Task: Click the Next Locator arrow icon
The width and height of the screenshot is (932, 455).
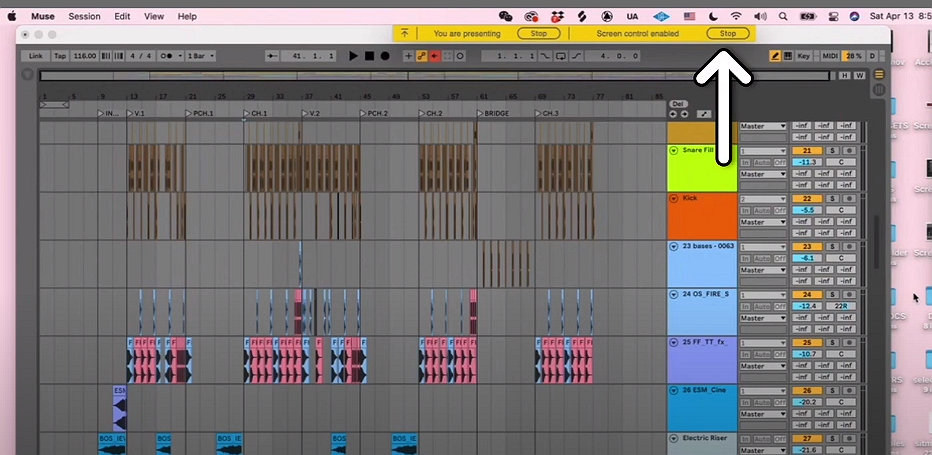Action: click(684, 114)
